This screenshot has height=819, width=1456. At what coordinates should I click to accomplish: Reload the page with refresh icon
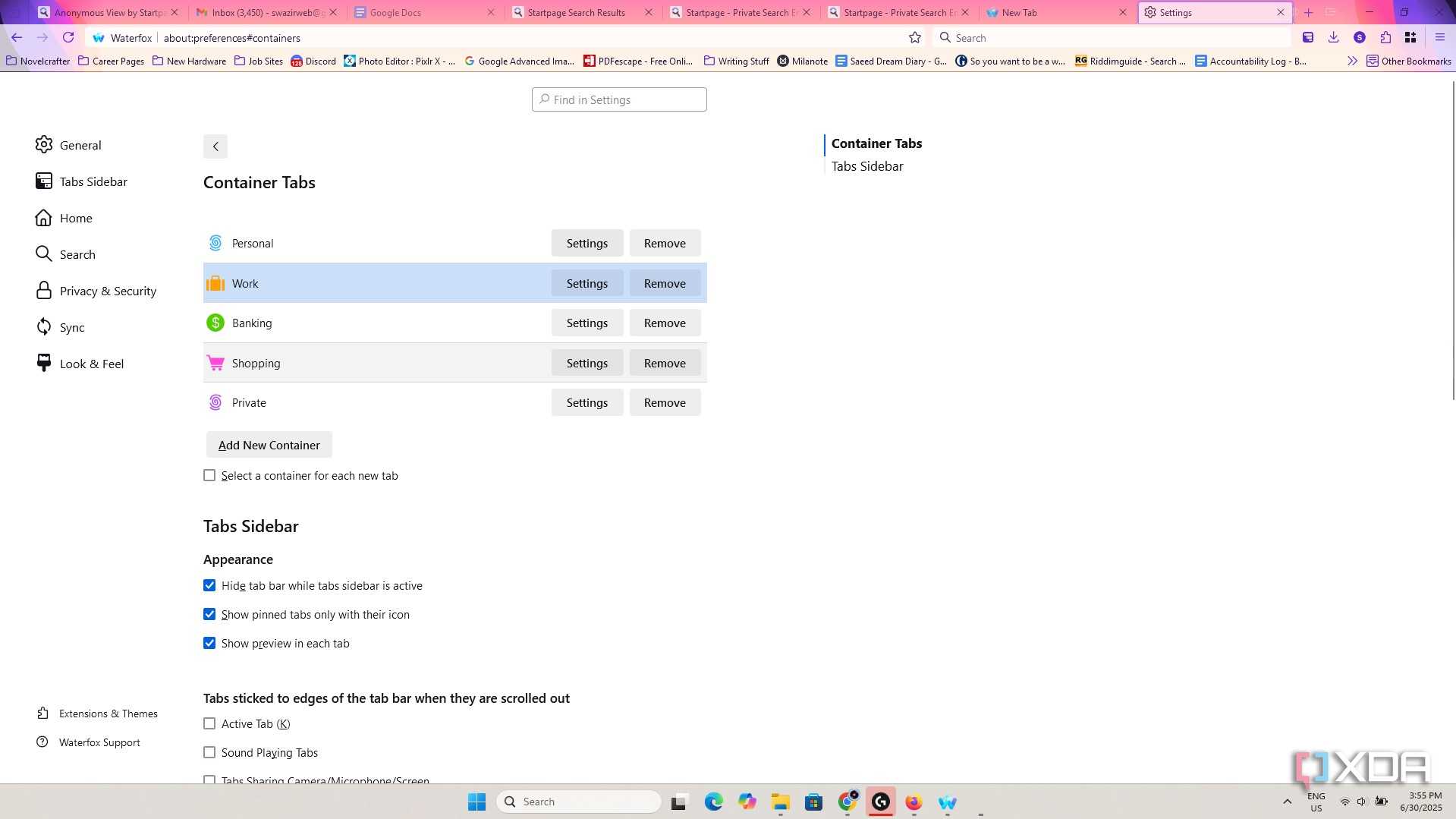pyautogui.click(x=68, y=37)
